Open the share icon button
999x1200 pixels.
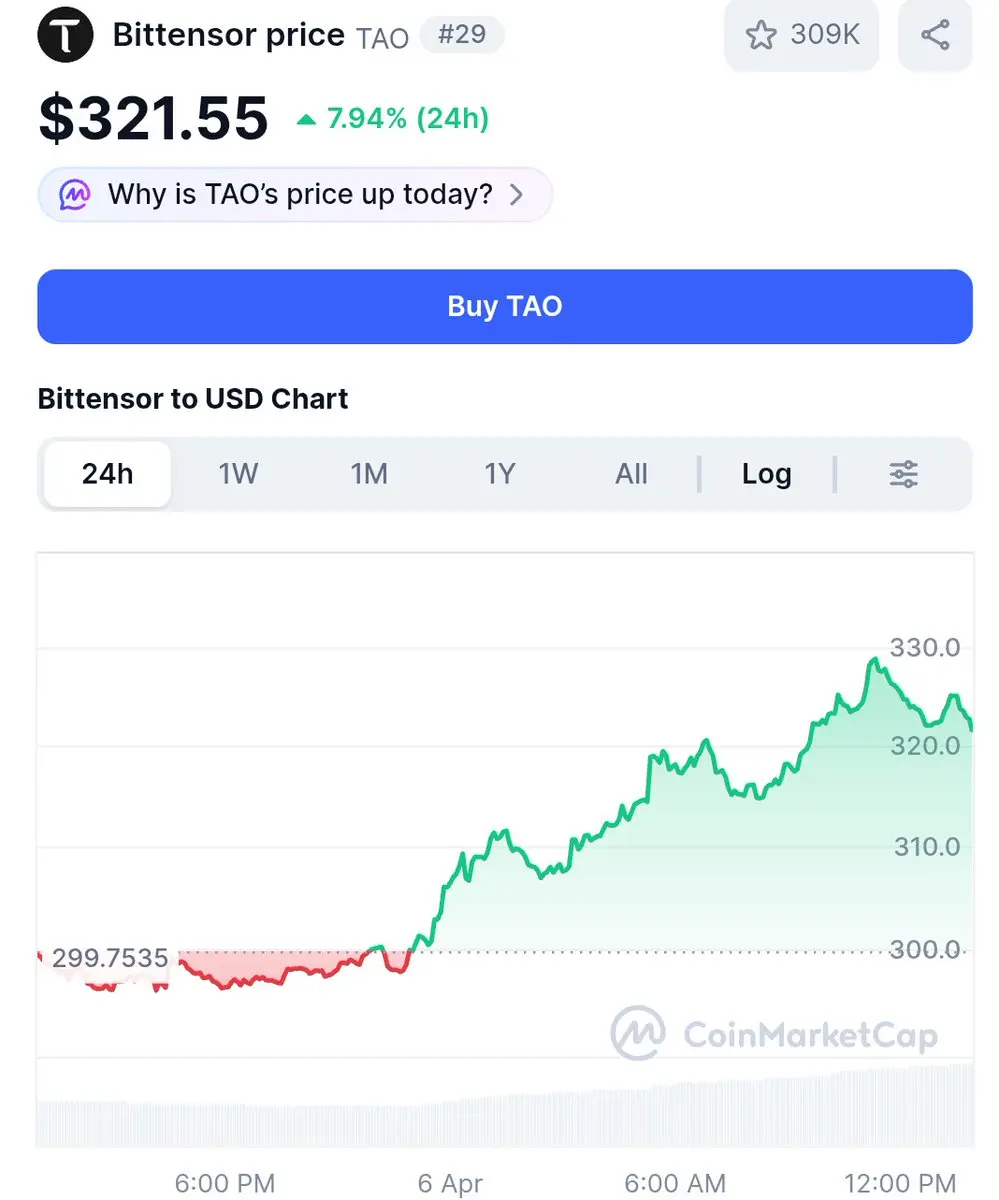(x=935, y=35)
